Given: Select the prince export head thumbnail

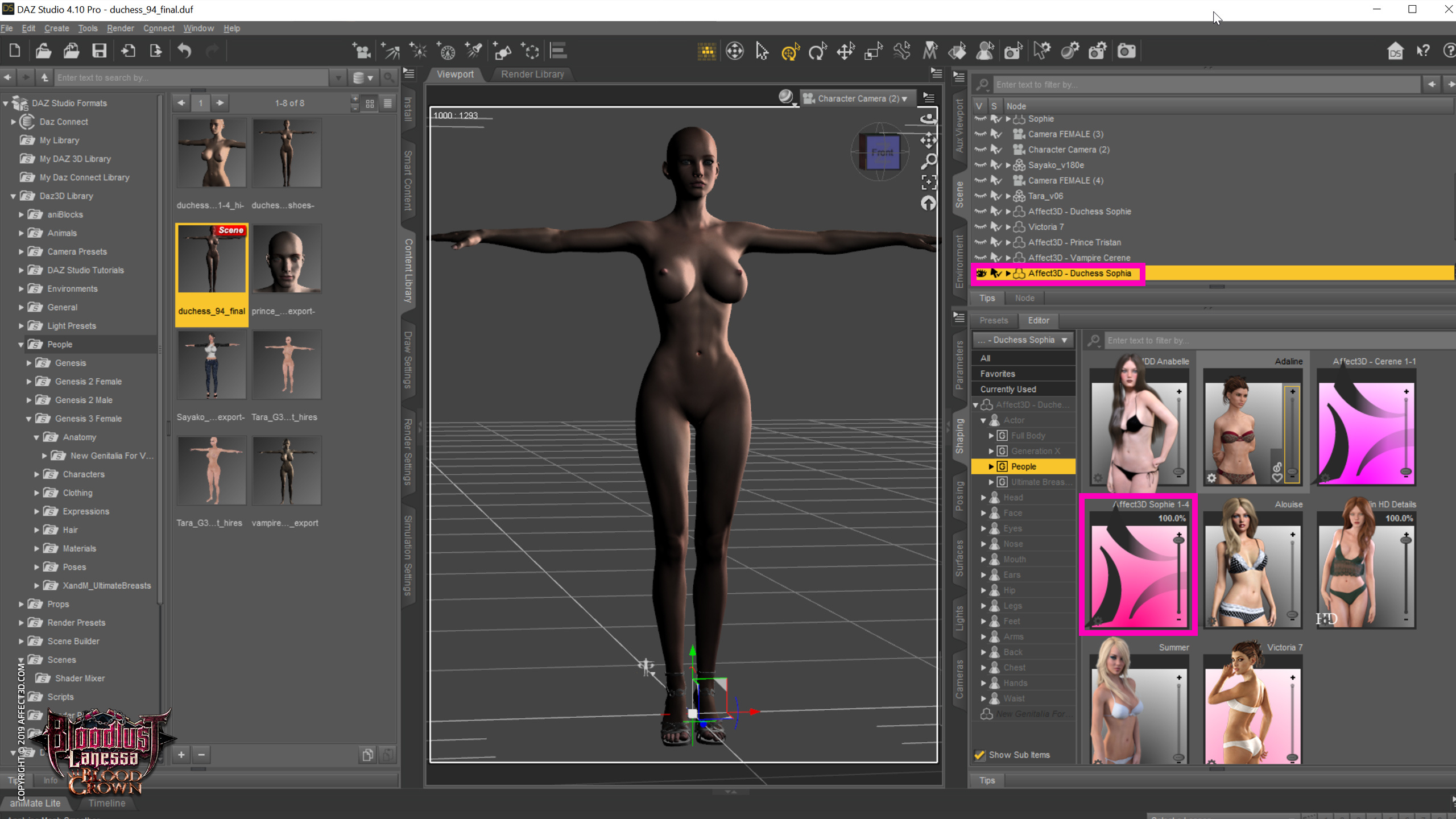Looking at the screenshot, I should pos(287,259).
